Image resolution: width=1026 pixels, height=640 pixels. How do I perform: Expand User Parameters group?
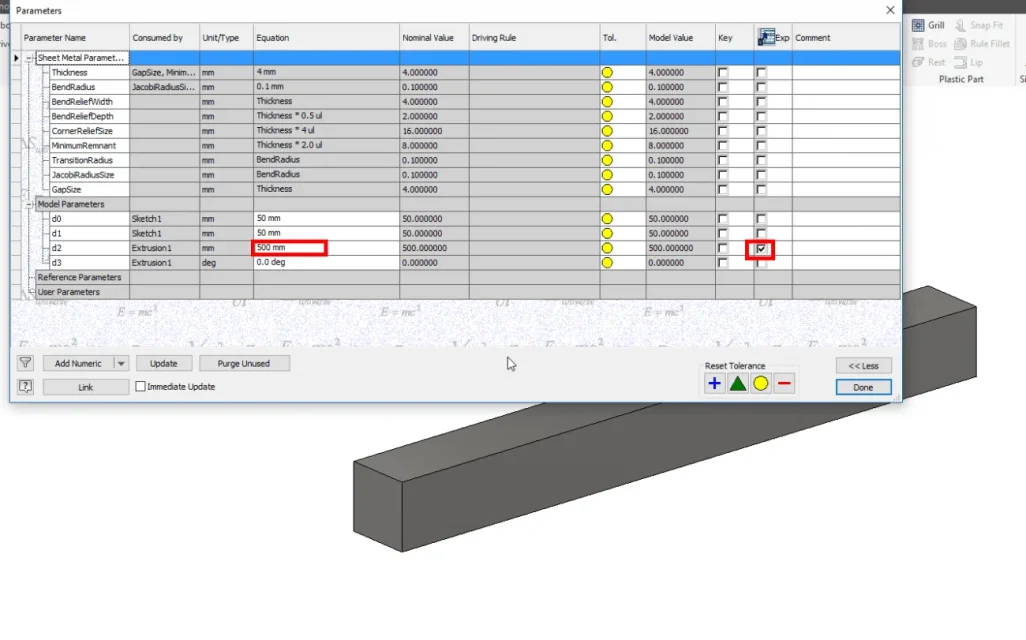[x=31, y=291]
